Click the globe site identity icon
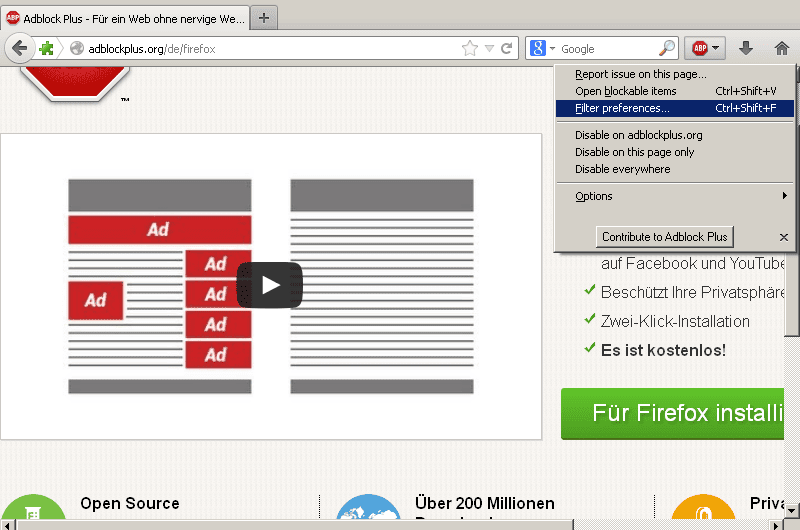This screenshot has width=800, height=530. click(77, 48)
